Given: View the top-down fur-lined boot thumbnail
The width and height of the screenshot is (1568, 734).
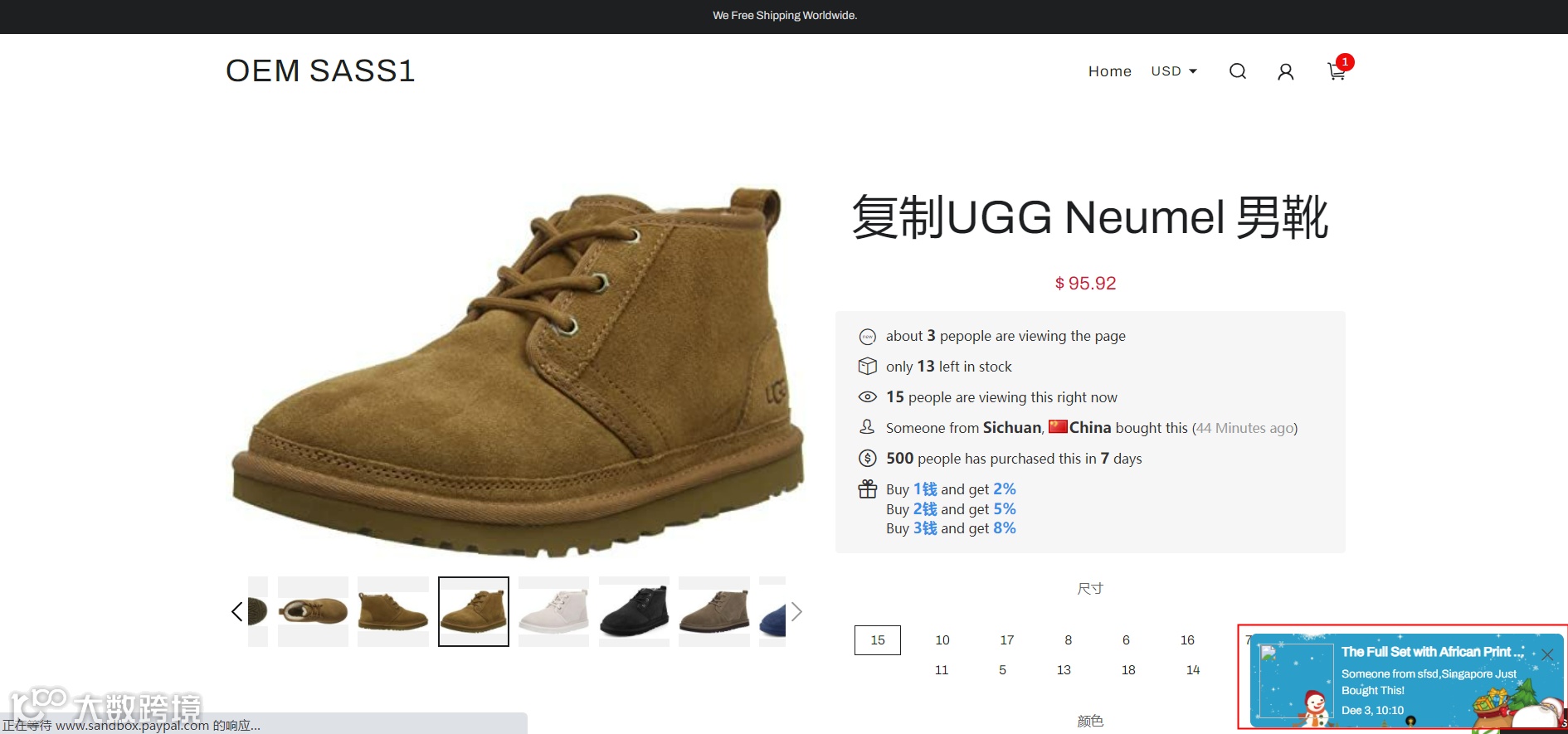Looking at the screenshot, I should click(313, 612).
